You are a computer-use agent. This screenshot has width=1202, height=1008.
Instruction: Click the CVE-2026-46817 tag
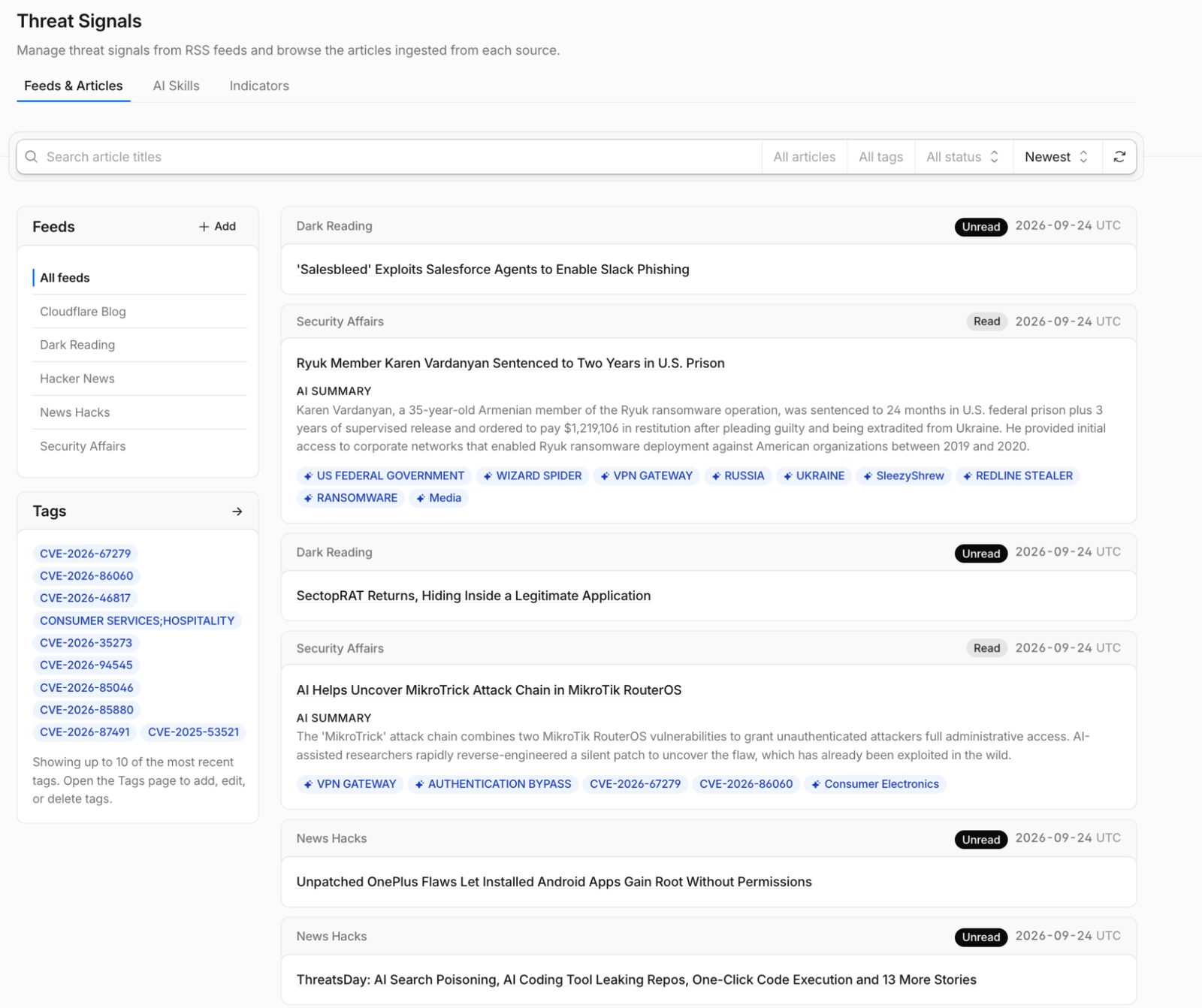(85, 599)
